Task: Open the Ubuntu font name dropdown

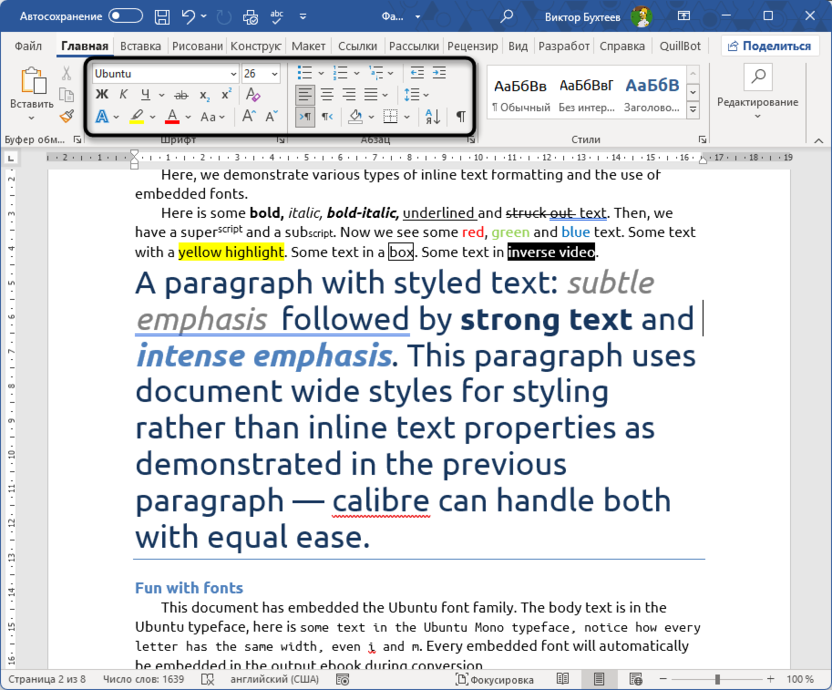Action: (233, 74)
